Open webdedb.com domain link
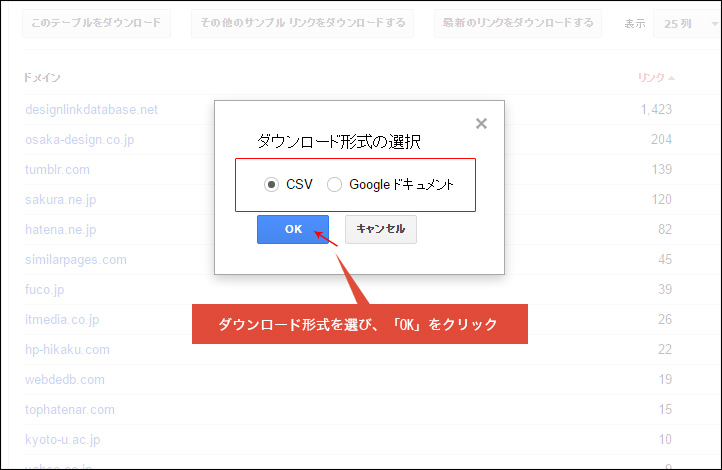Viewport: 722px width, 470px height. pos(64,379)
